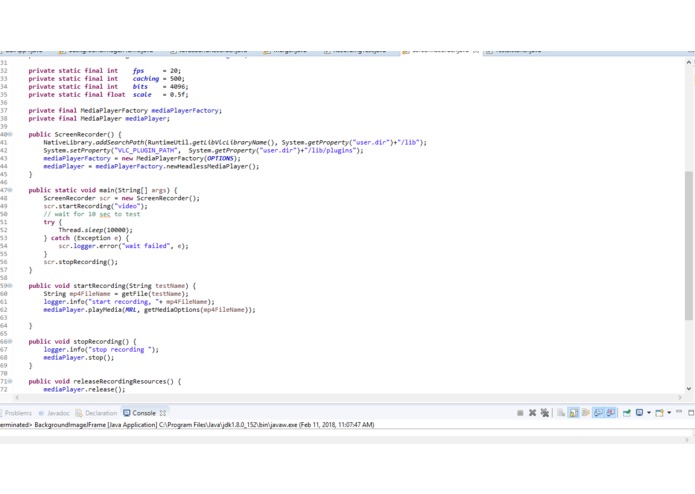Switch to the Javadoc tab
The height and width of the screenshot is (494, 695).
54,413
